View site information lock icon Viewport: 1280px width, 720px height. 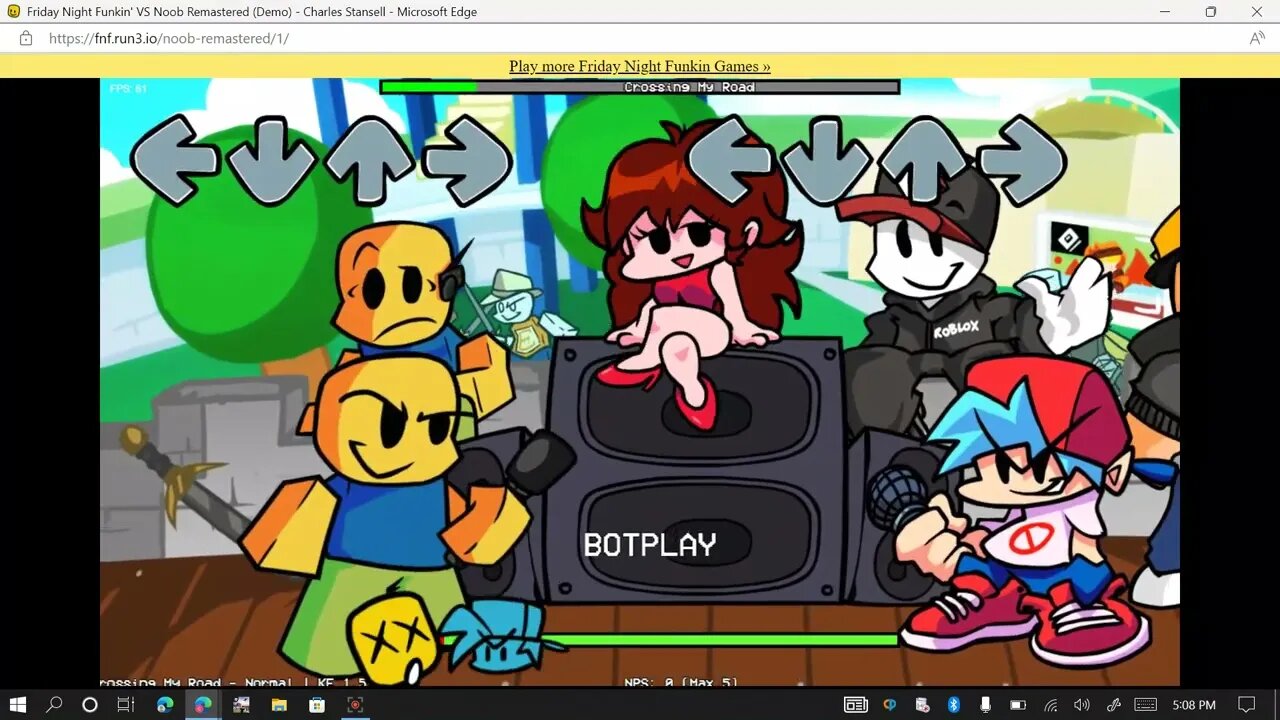[26, 38]
